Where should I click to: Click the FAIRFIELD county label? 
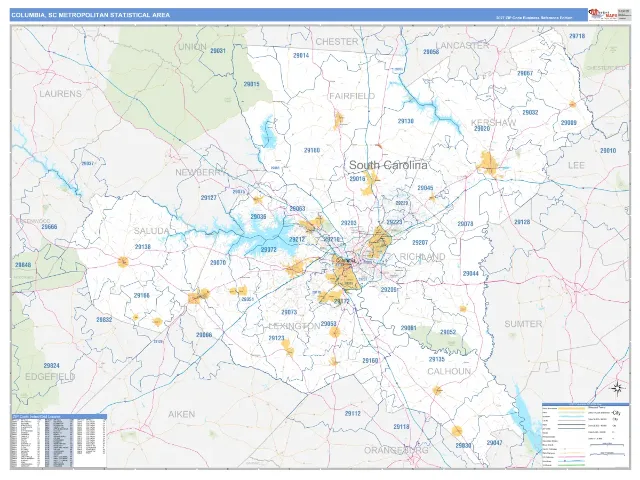(352, 96)
